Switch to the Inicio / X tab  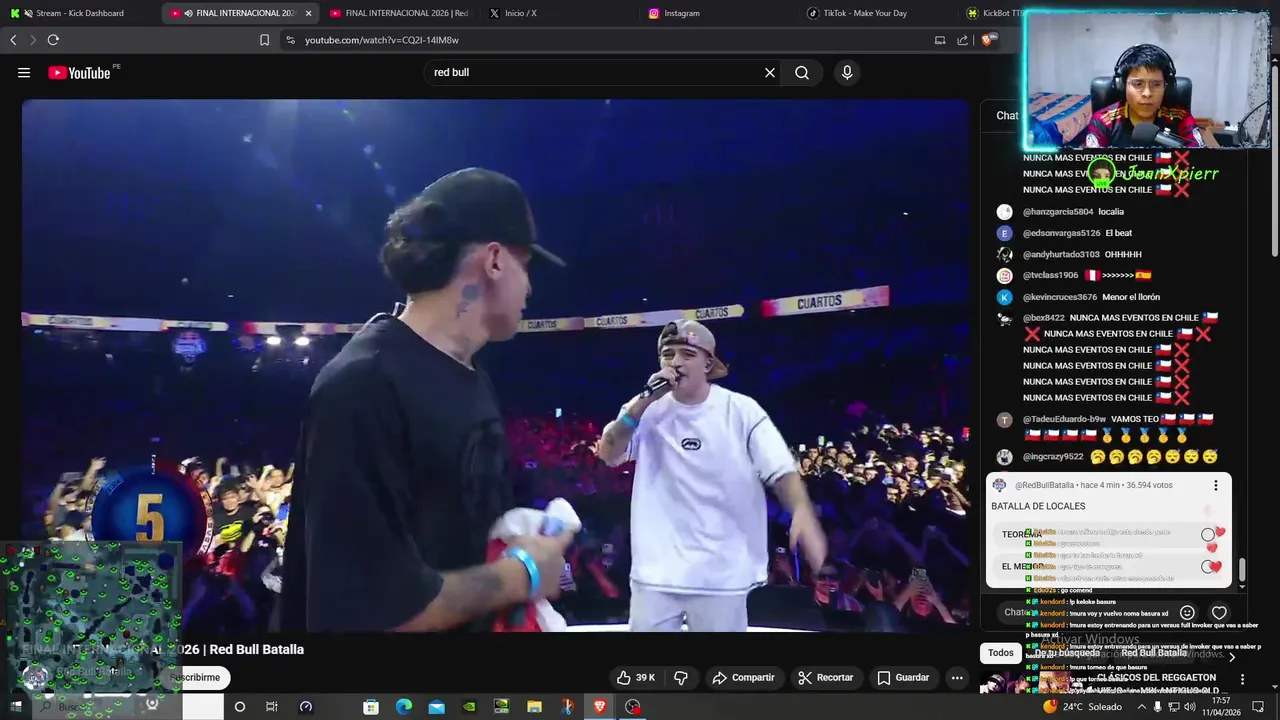pos(520,13)
